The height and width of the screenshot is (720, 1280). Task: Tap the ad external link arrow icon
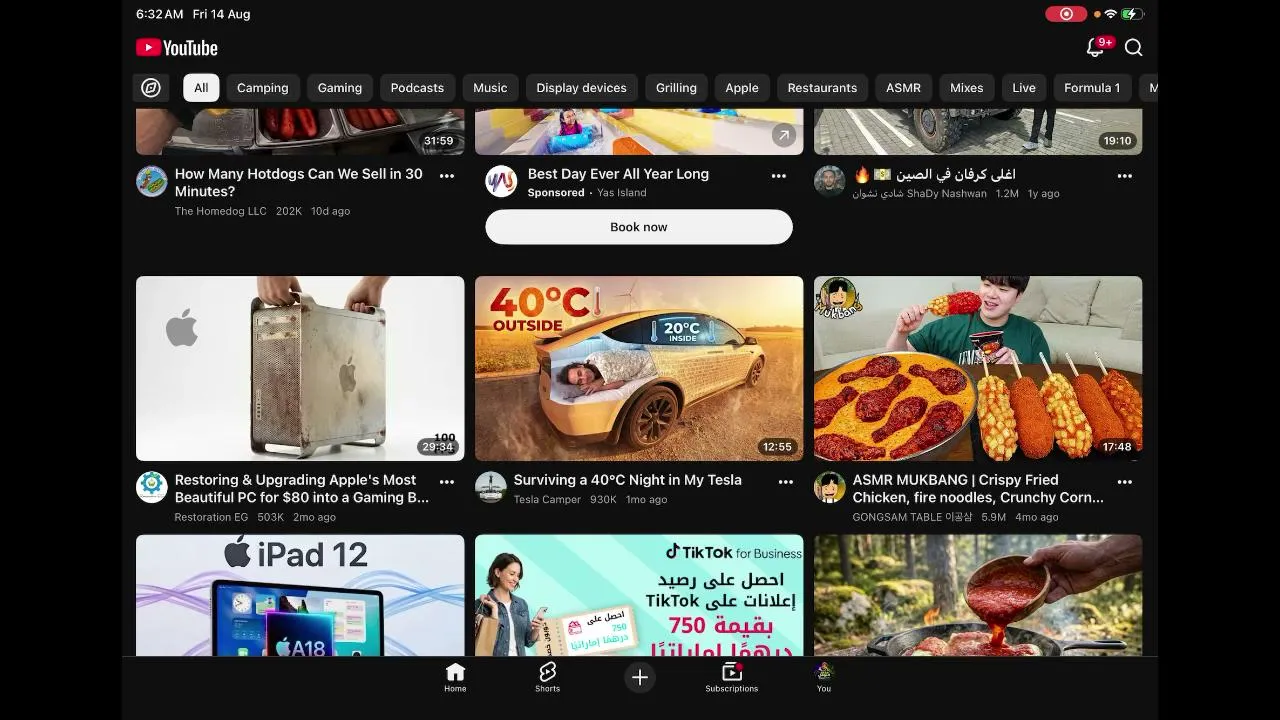click(x=784, y=136)
